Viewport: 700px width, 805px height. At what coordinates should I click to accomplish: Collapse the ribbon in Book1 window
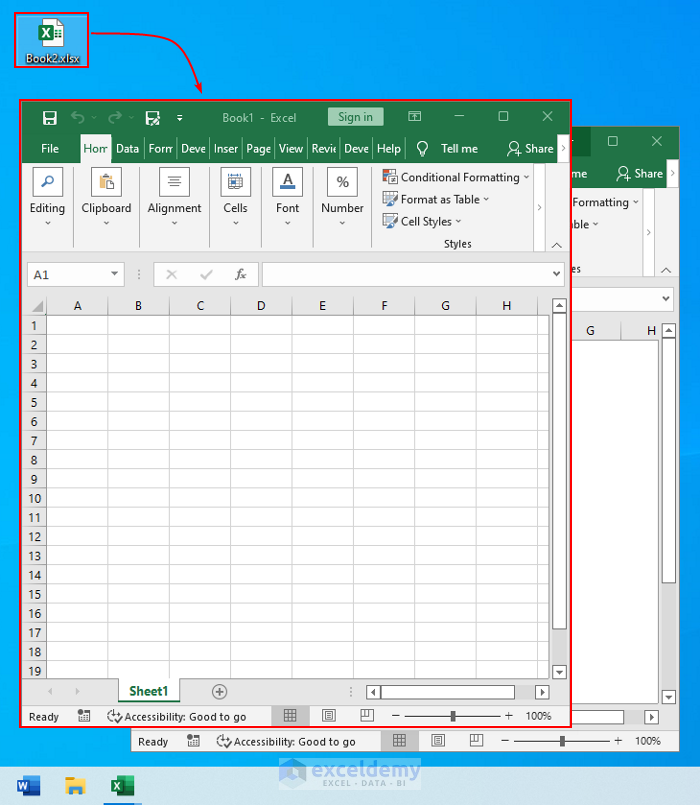[x=557, y=245]
